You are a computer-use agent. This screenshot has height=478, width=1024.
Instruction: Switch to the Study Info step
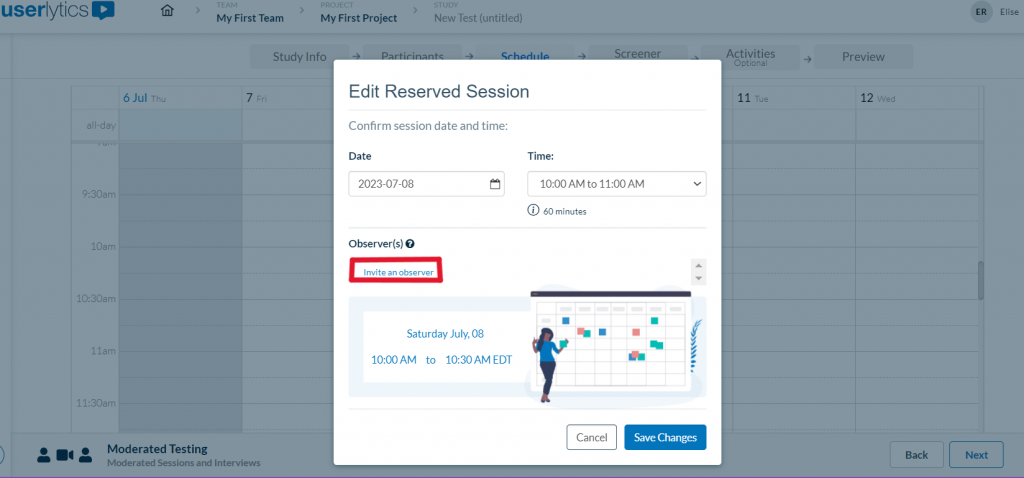(299, 57)
